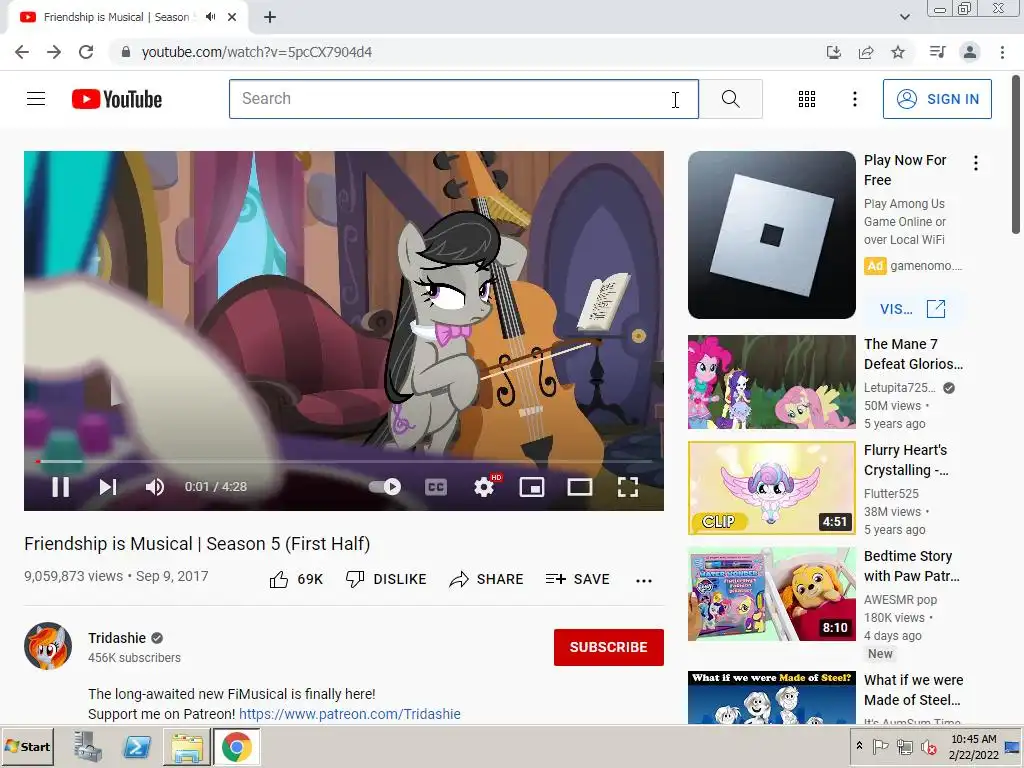This screenshot has height=768, width=1024.
Task: Open ad options menu for Play Now ad
Action: pos(976,163)
